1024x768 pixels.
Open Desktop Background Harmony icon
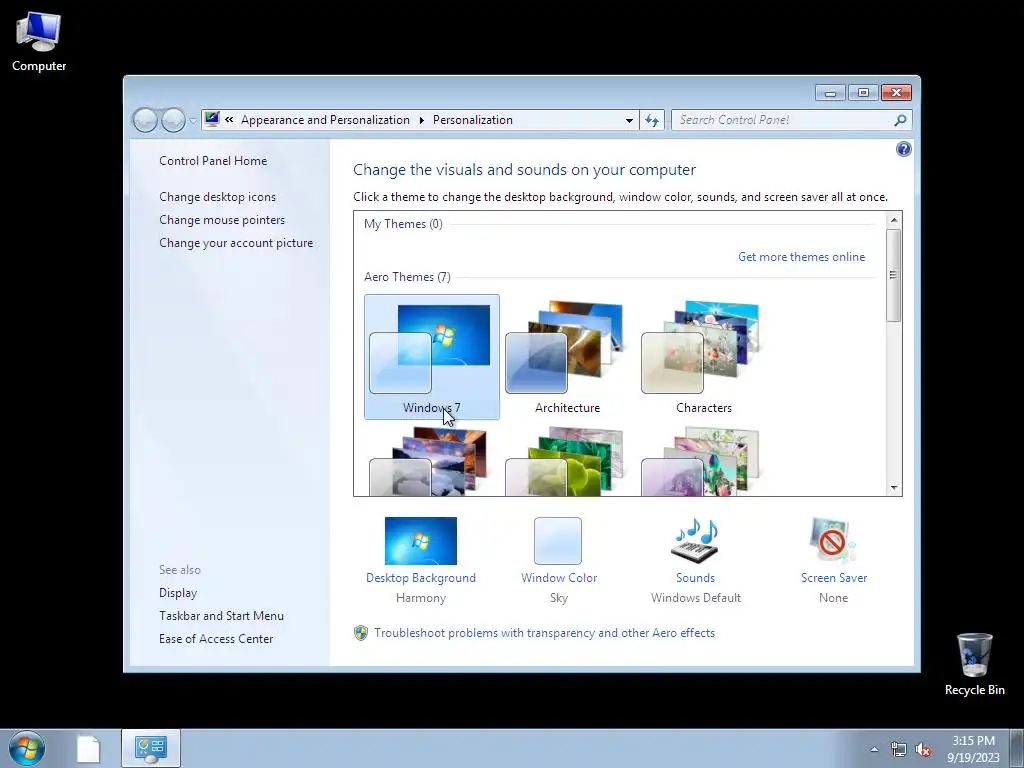tap(421, 541)
